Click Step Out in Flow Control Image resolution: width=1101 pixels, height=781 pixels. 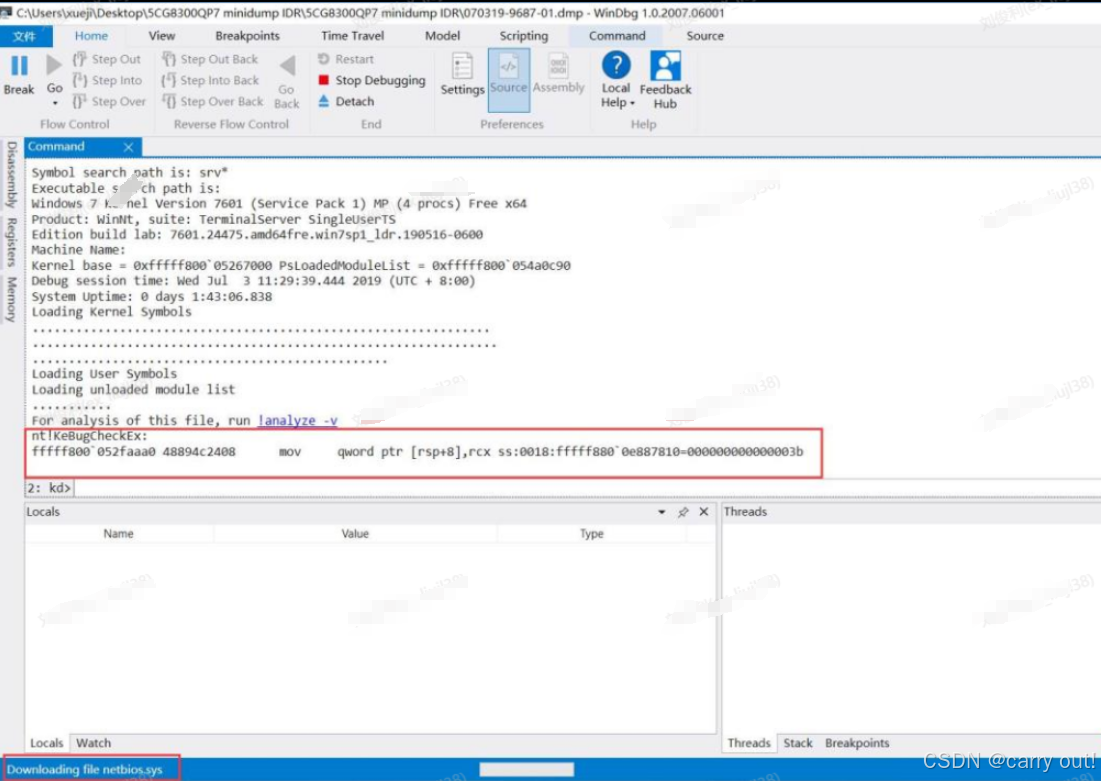pos(107,59)
